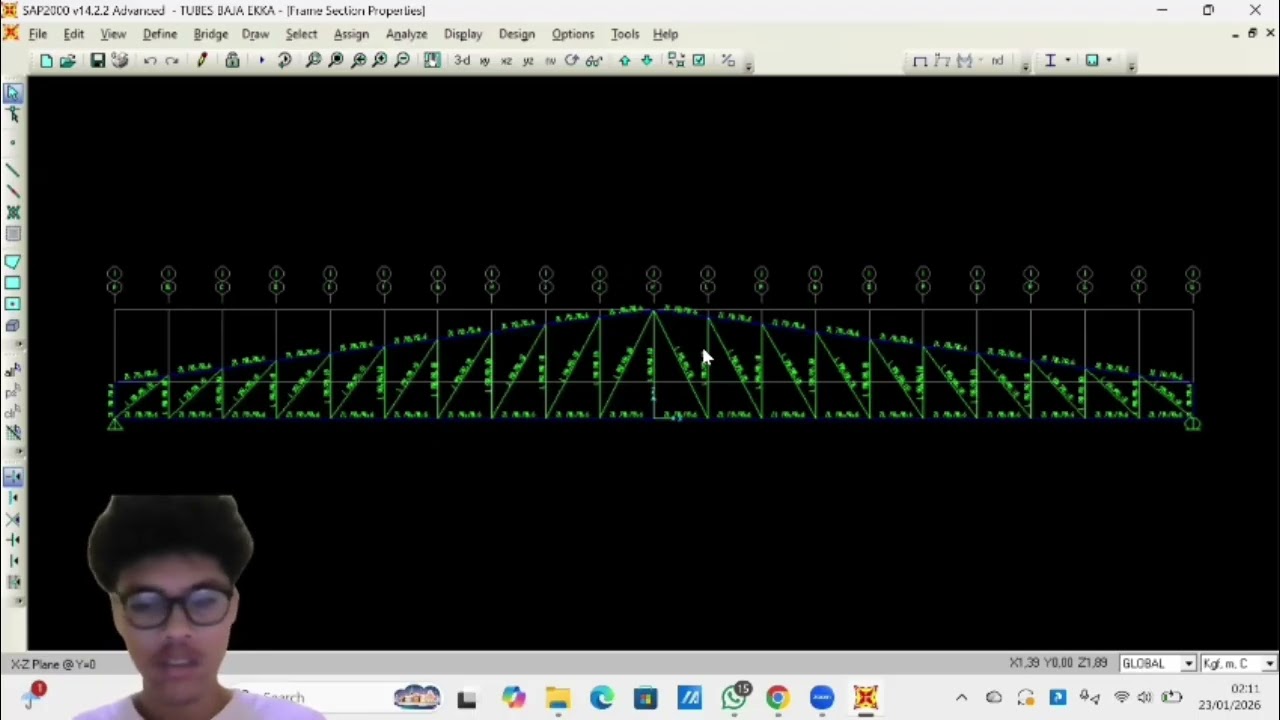The height and width of the screenshot is (720, 1280).
Task: Refresh the window with pencil icon
Action: (202, 61)
